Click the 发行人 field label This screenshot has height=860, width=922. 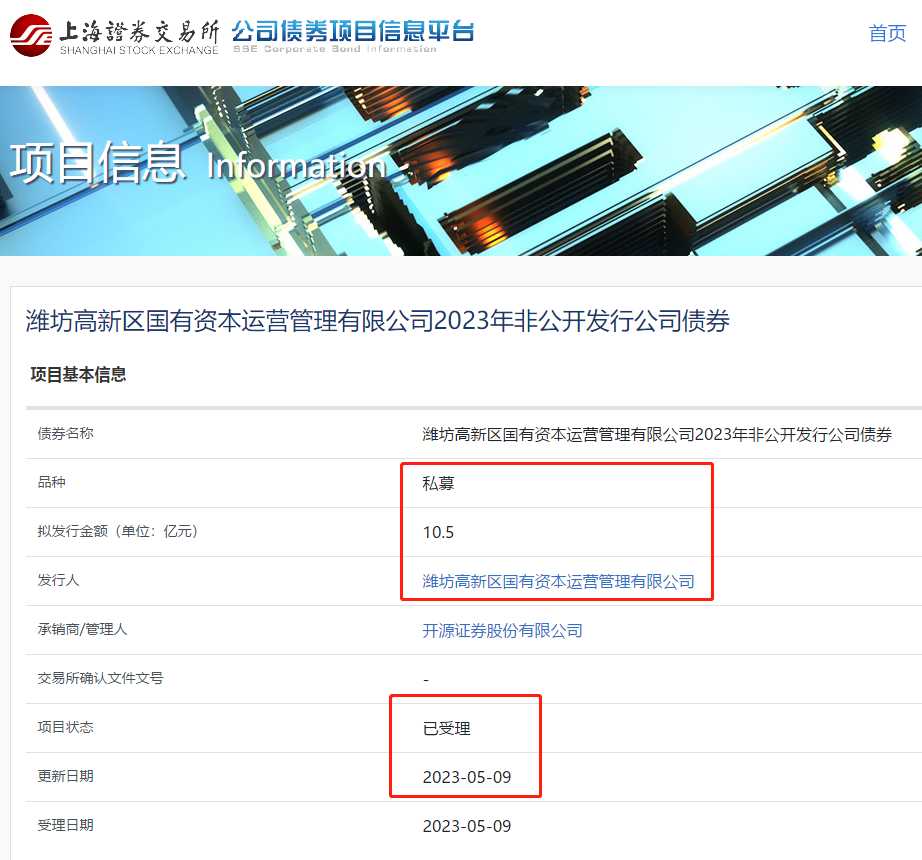58,580
